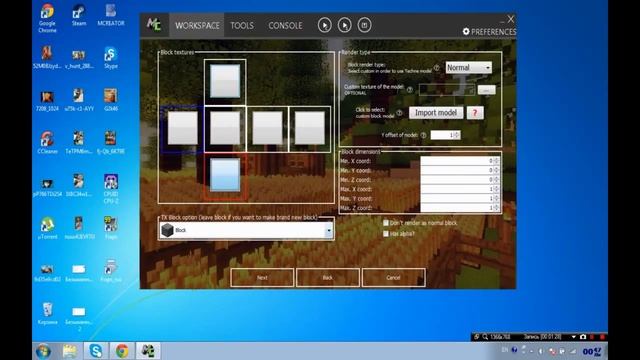Switch to MCreator in the taskbar
This screenshot has width=640, height=360.
pyautogui.click(x=148, y=351)
